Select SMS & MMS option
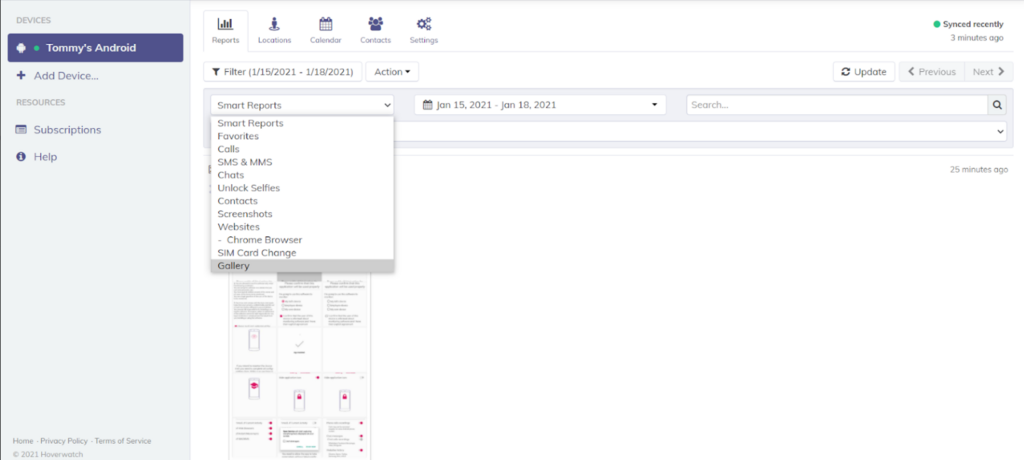The width and height of the screenshot is (1024, 460). pyautogui.click(x=302, y=162)
